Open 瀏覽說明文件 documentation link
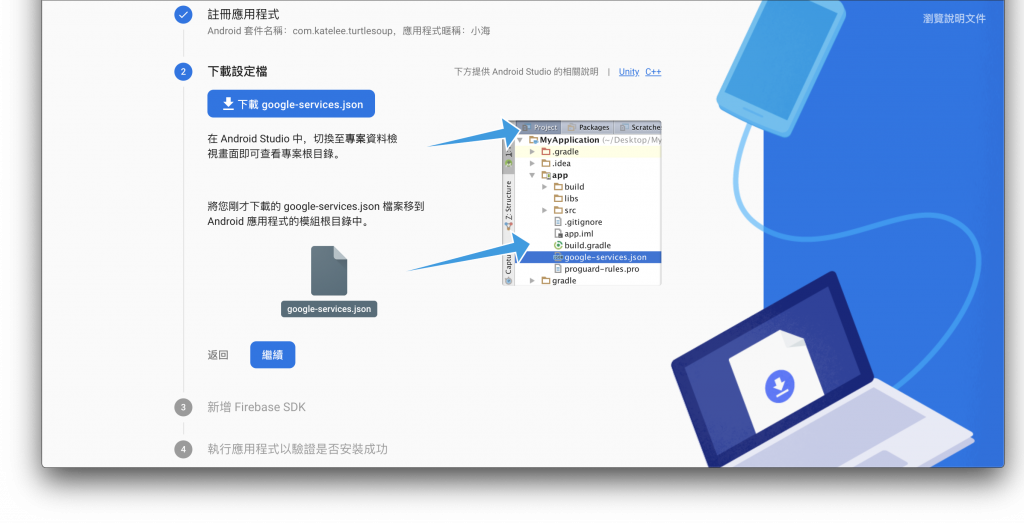The height and width of the screenshot is (523, 1024). pos(954,18)
